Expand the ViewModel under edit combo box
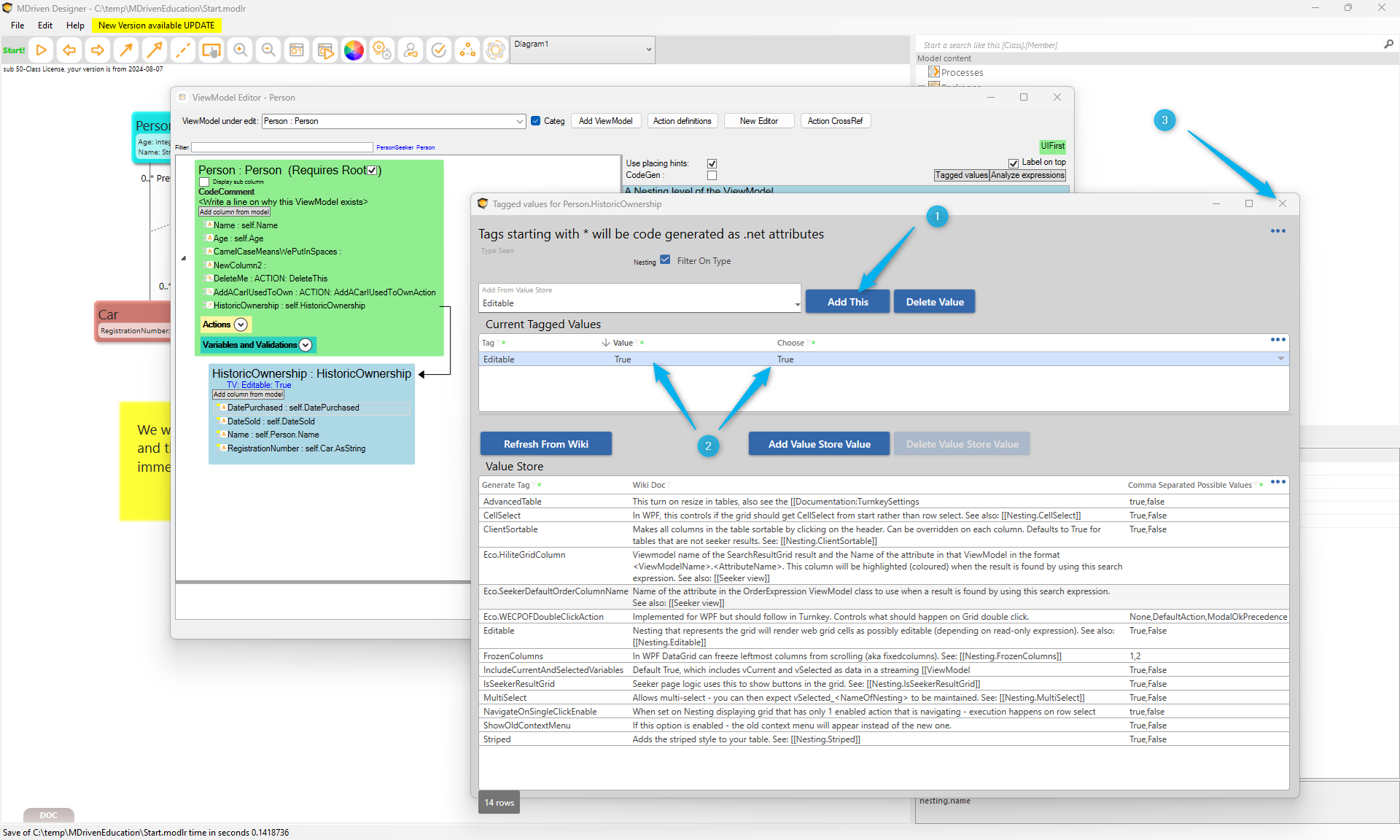This screenshot has width=1400, height=840. coord(520,122)
